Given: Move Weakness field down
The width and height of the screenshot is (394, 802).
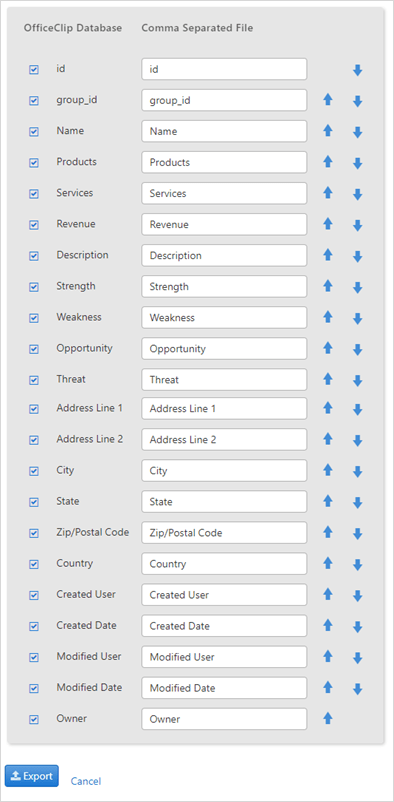Looking at the screenshot, I should tap(358, 319).
